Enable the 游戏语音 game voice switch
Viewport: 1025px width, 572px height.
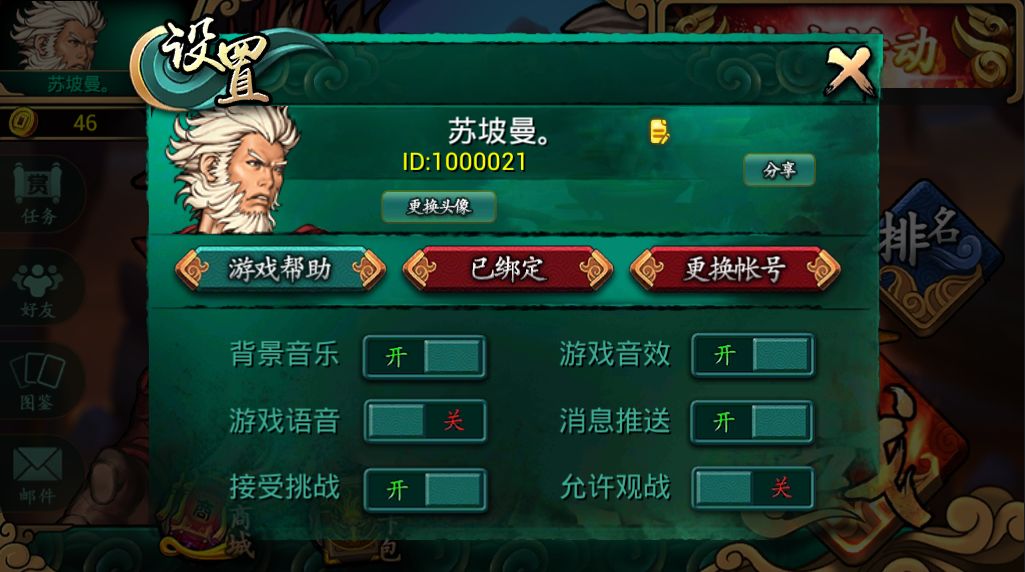point(425,420)
